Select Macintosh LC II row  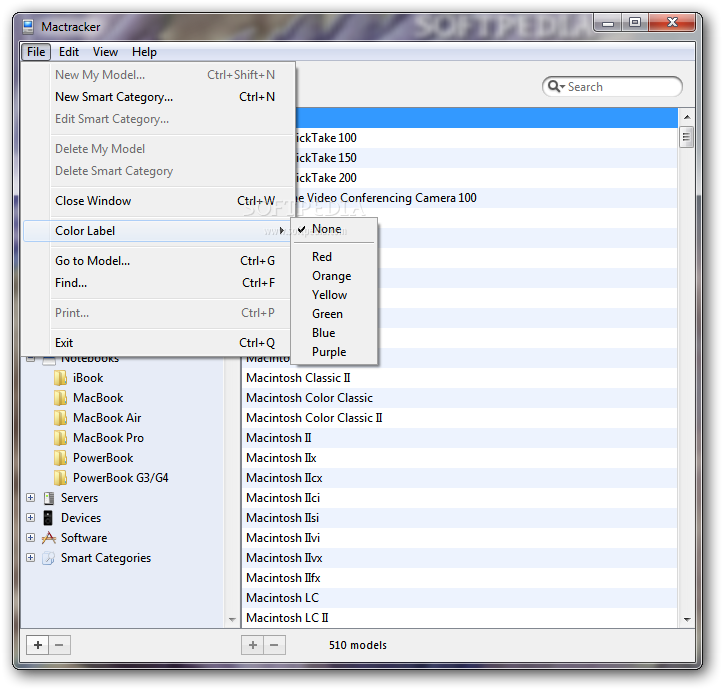pos(459,618)
